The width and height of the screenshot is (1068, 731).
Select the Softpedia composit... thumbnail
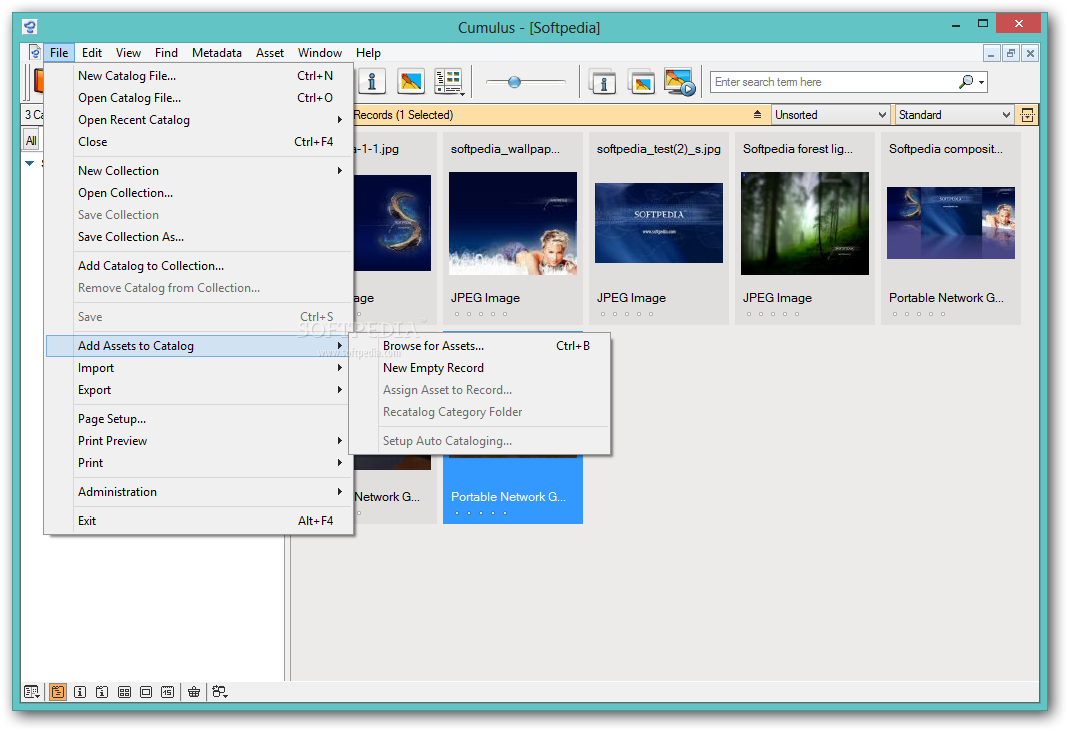(951, 223)
